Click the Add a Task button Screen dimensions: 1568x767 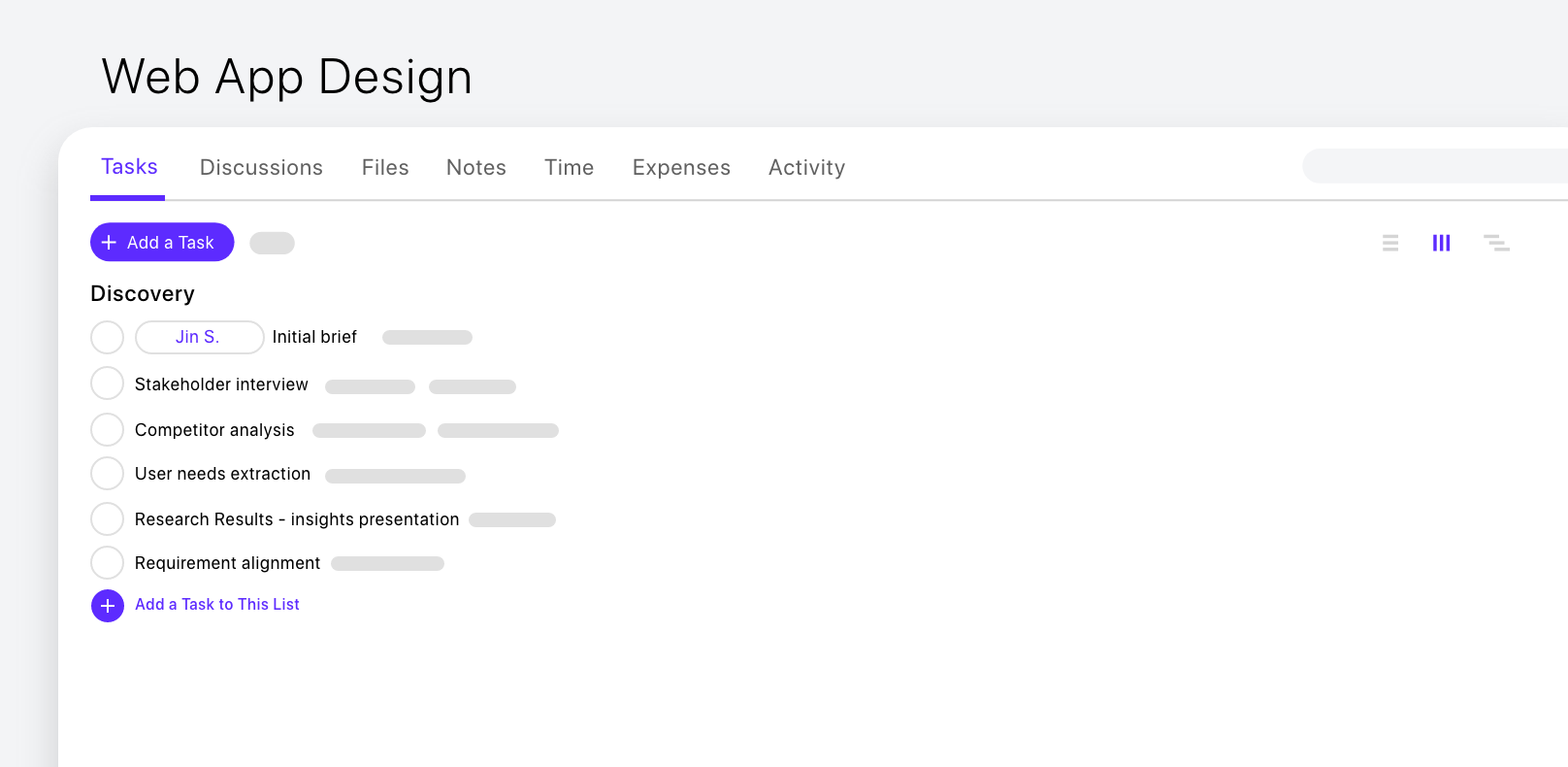(x=162, y=243)
